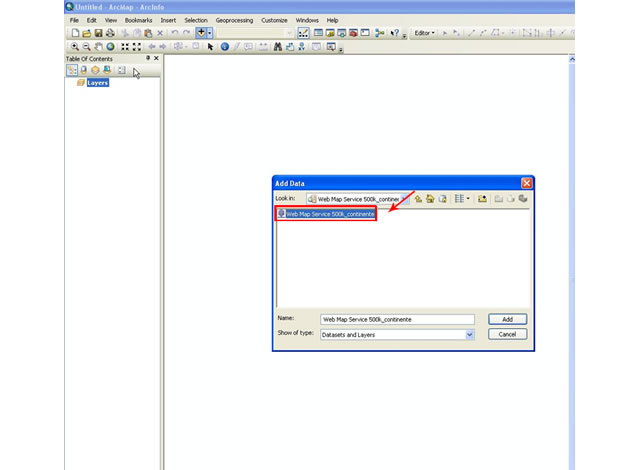Screen dimensions: 638x470
Task: Expand the Show of type dropdown
Action: point(470,334)
